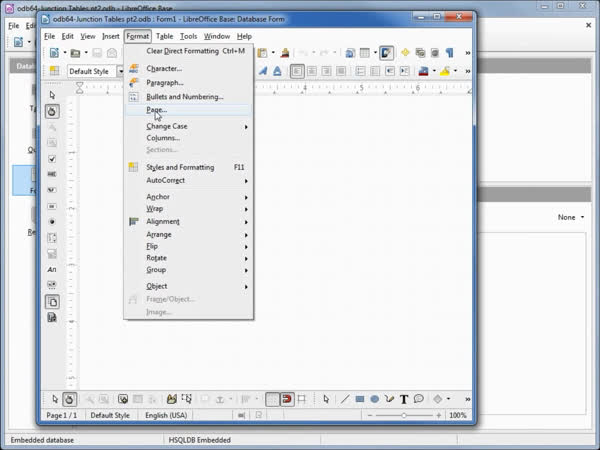This screenshot has width=600, height=450.
Task: Toggle Align Right paragraph button
Action: [326, 71]
